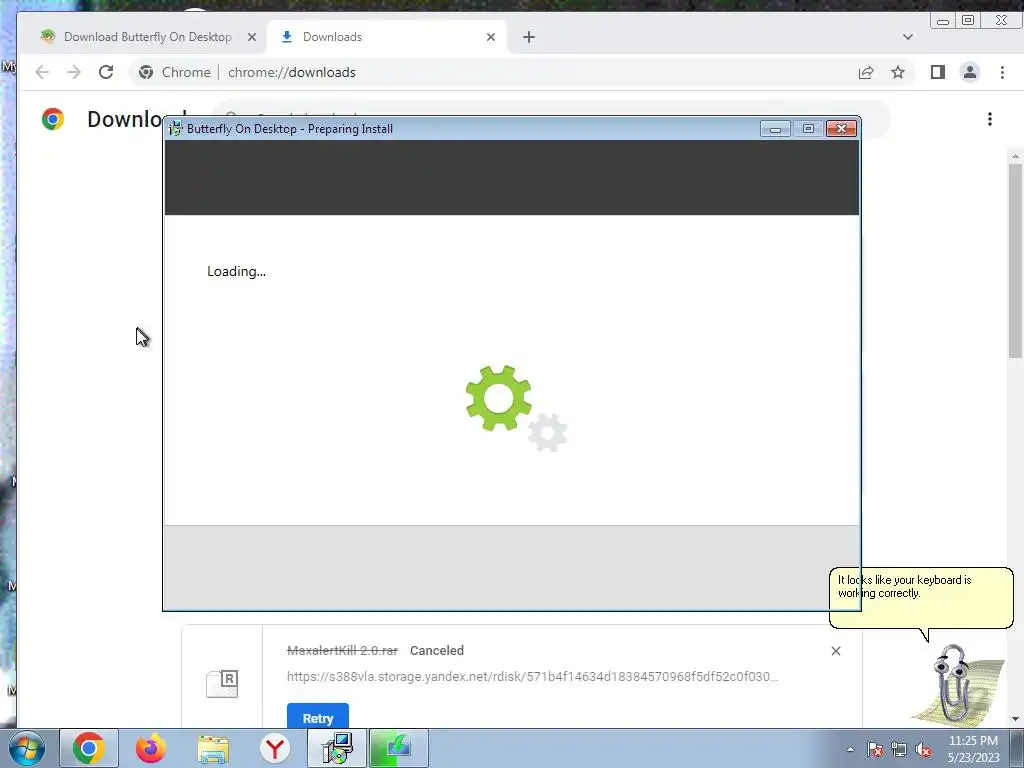1024x768 pixels.
Task: Bookmark this page with star icon
Action: pyautogui.click(x=898, y=72)
